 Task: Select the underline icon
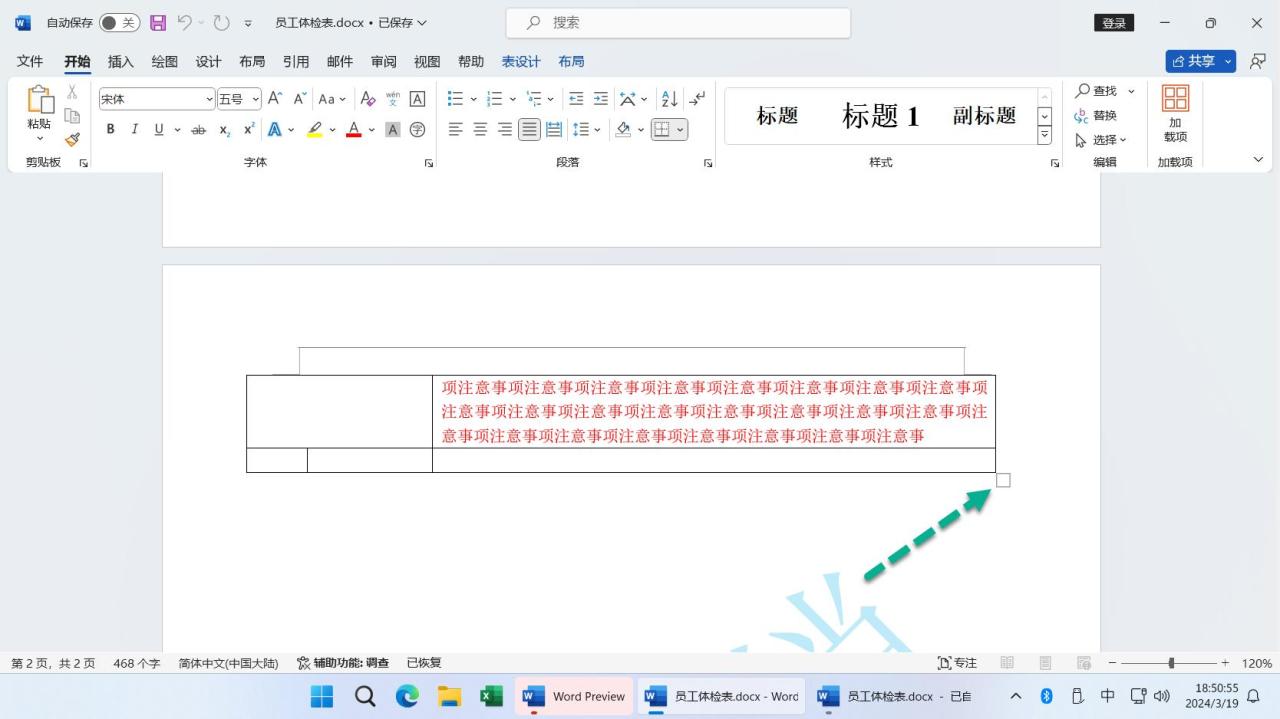[x=158, y=129]
